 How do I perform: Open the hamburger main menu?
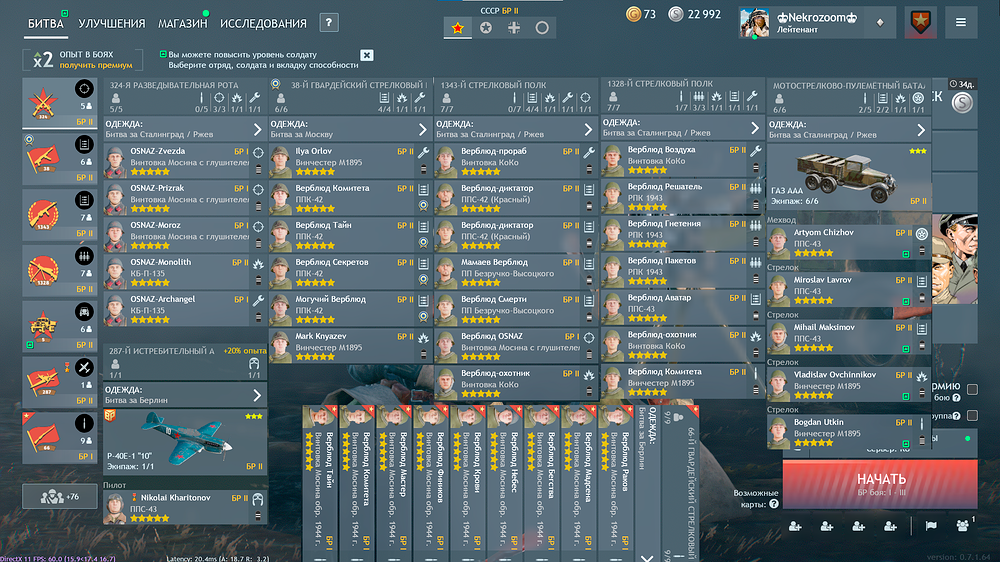point(961,22)
